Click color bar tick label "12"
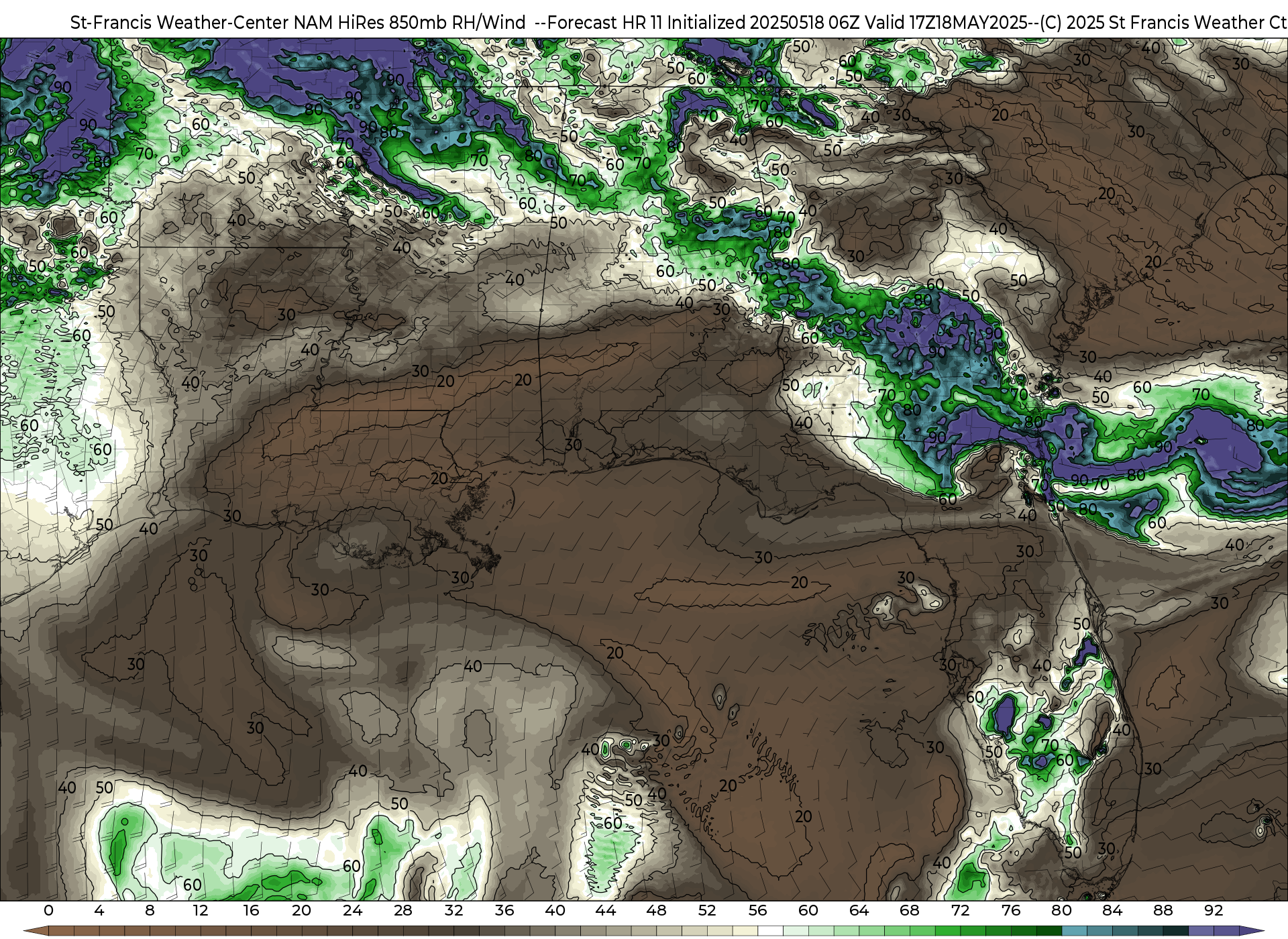 click(201, 910)
